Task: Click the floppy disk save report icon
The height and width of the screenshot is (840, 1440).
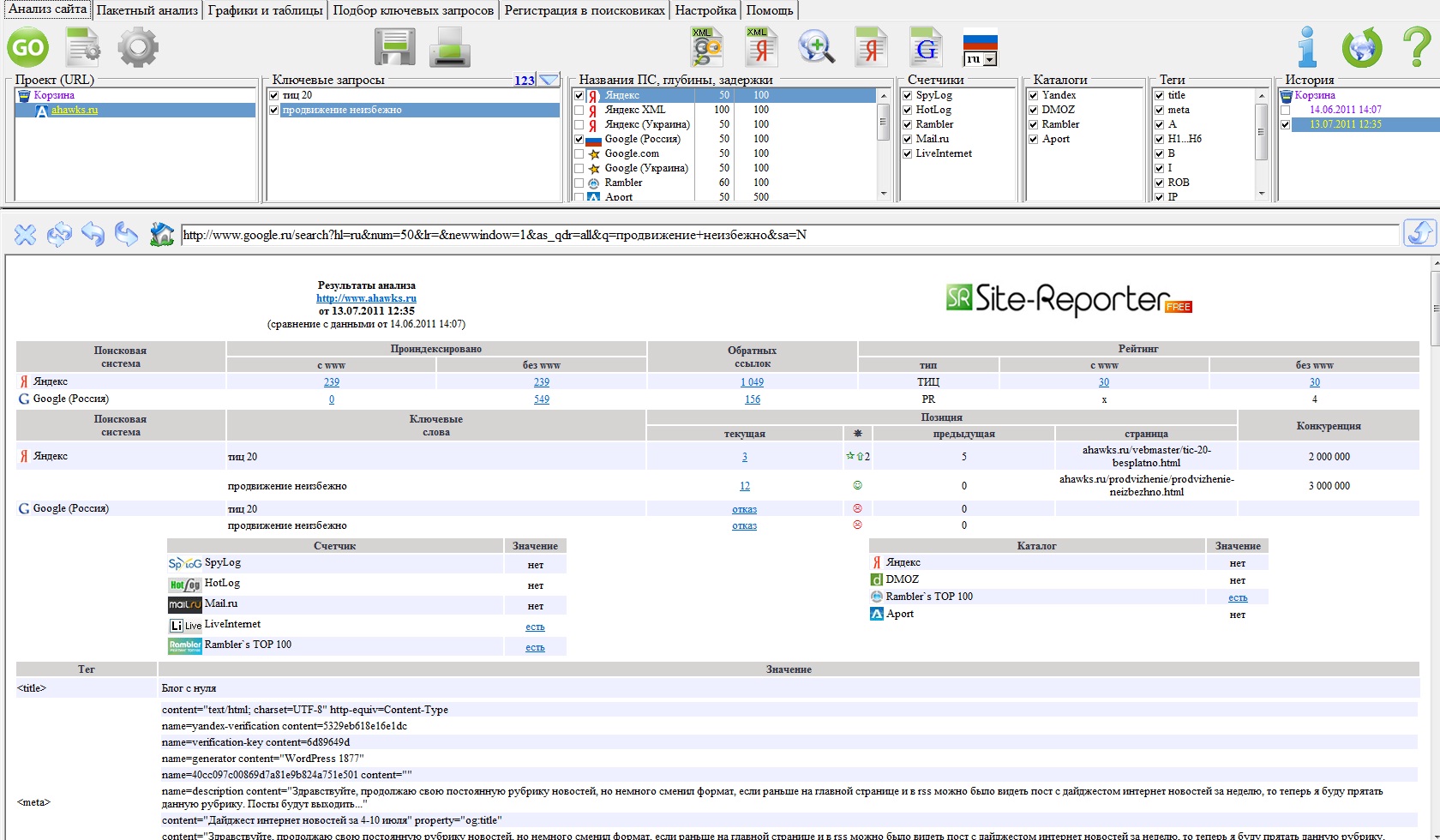Action: click(394, 47)
